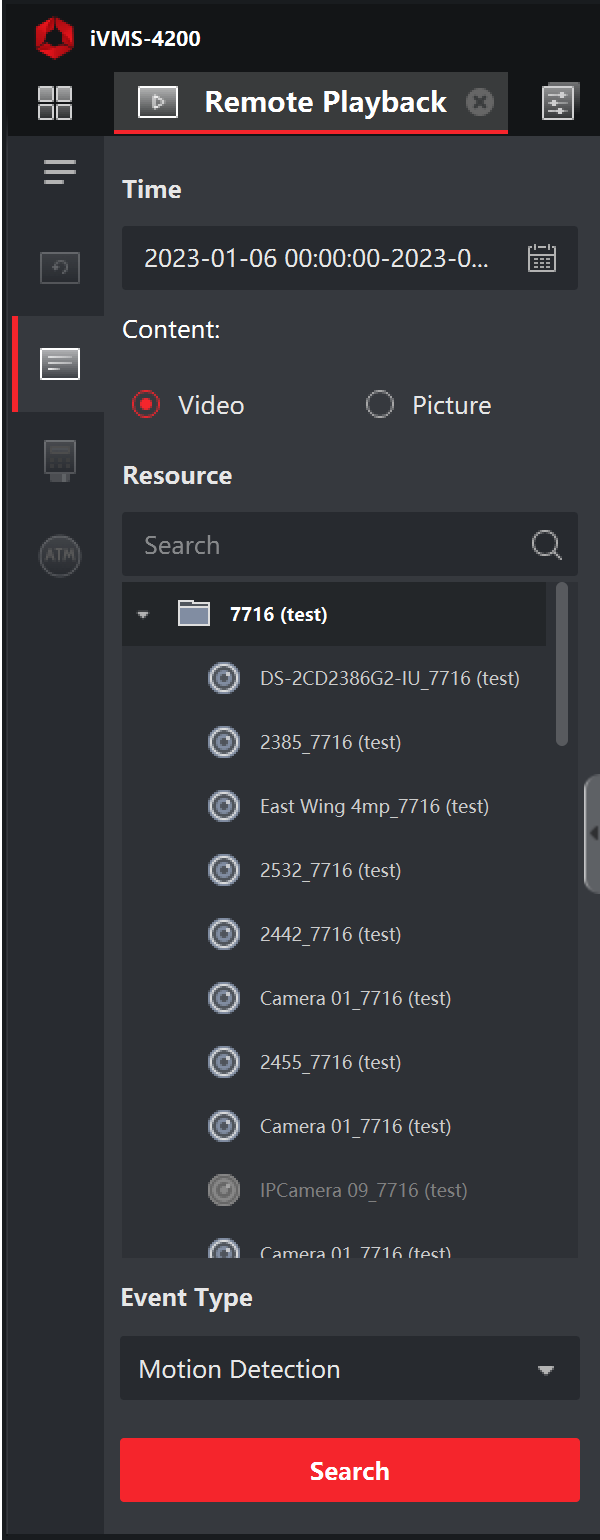The width and height of the screenshot is (600, 1540).
Task: Close the Remote Playback tab
Action: pyautogui.click(x=480, y=101)
